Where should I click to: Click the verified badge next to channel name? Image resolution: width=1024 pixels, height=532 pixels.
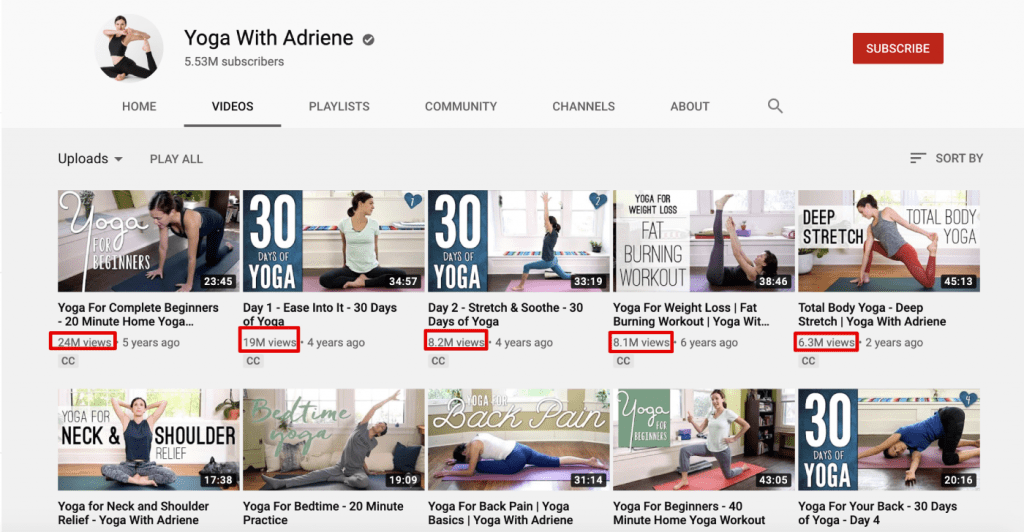[368, 40]
